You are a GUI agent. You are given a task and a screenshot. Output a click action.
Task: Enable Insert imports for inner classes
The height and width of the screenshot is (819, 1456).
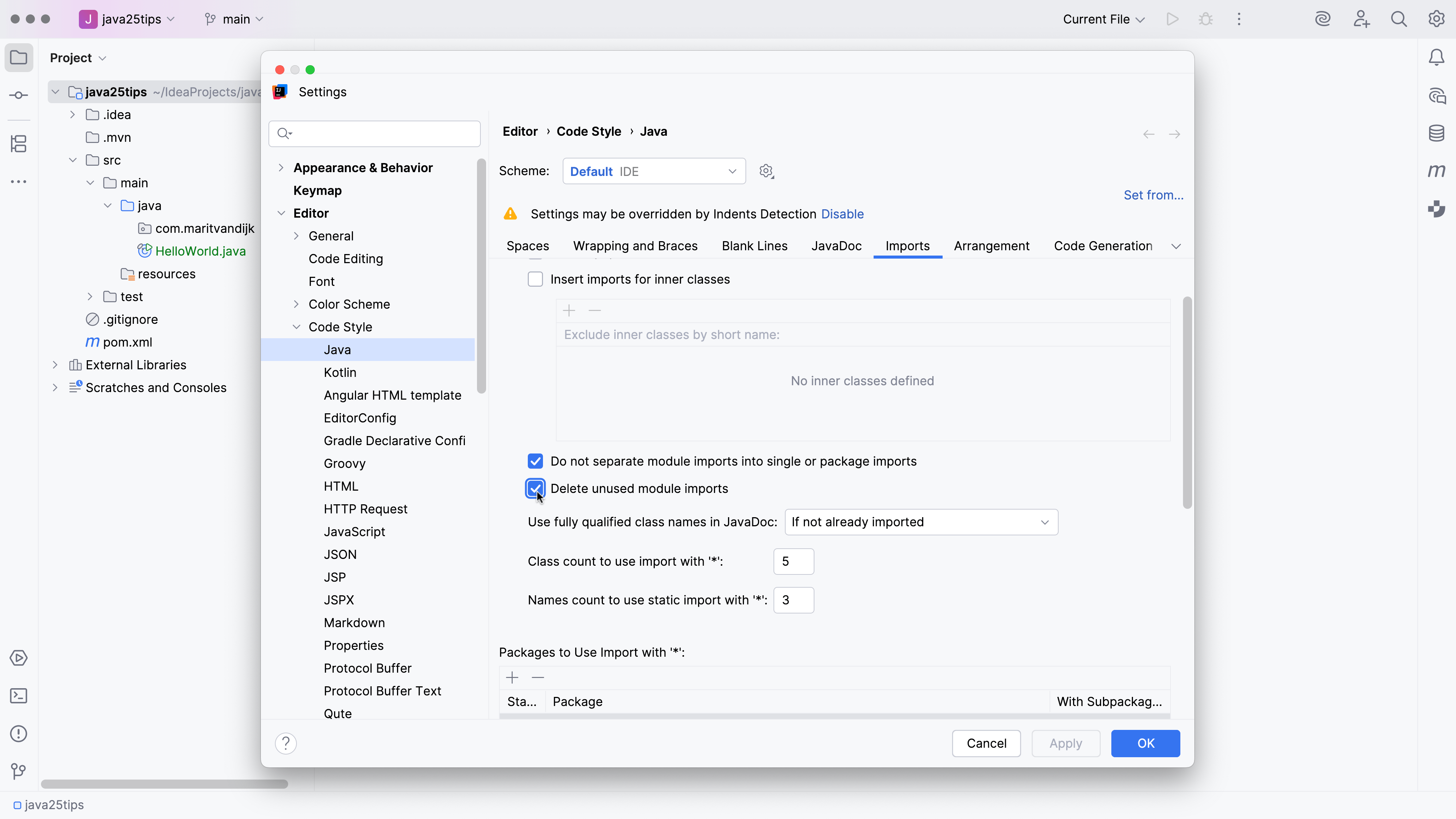click(x=535, y=279)
